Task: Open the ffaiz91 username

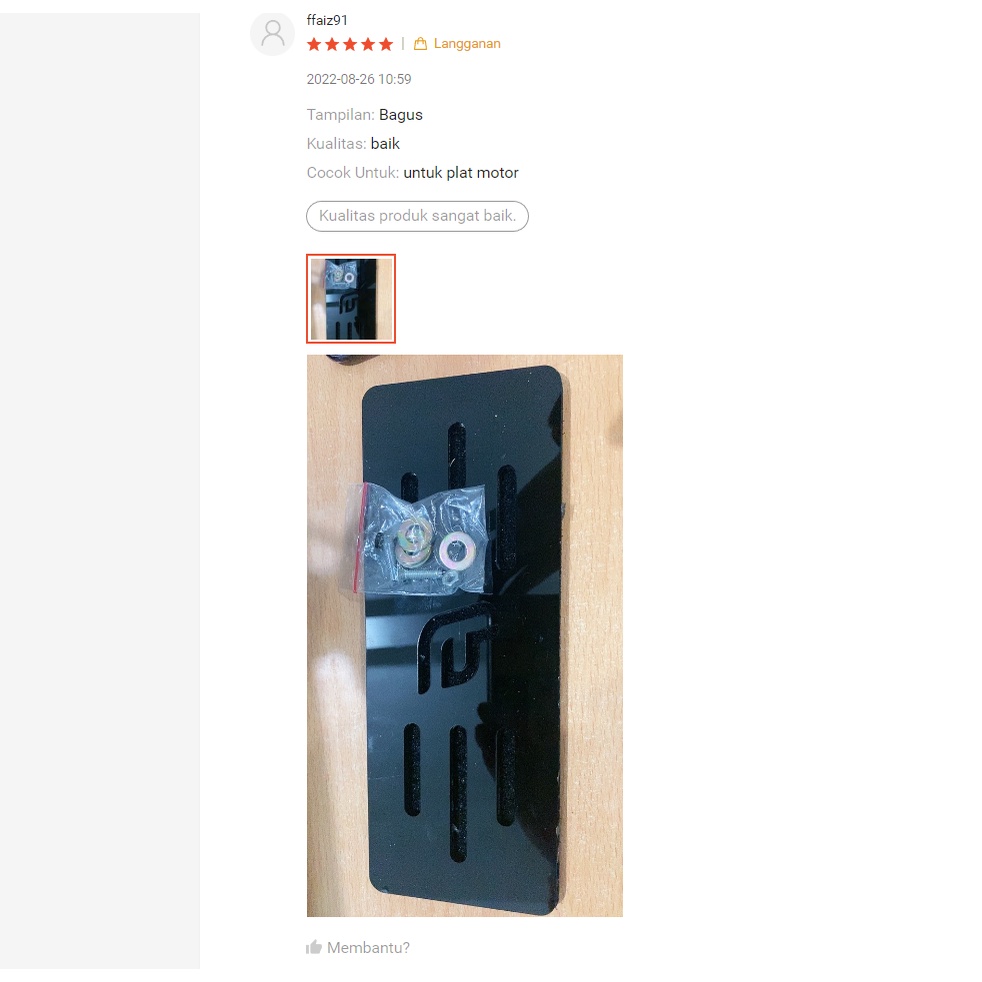Action: tap(327, 21)
